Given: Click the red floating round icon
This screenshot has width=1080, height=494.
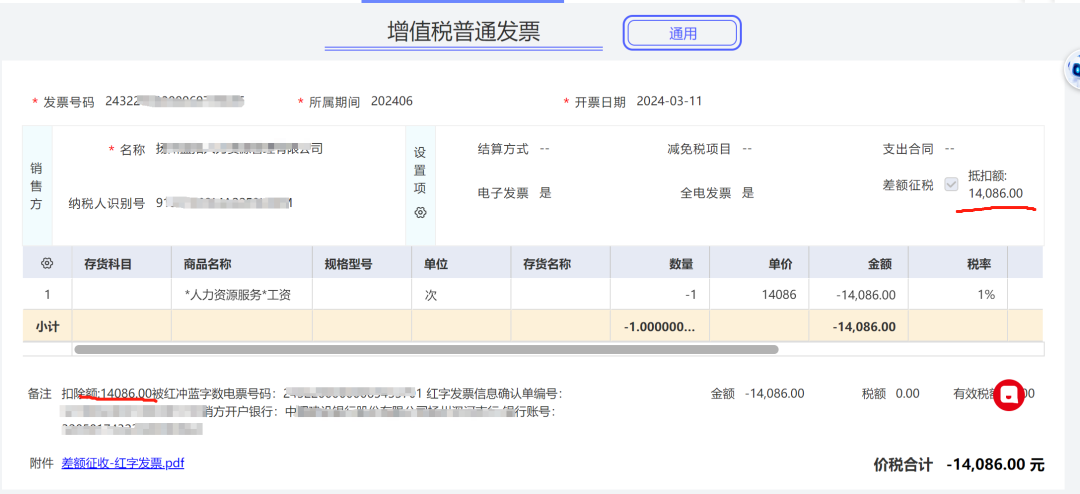Looking at the screenshot, I should tap(1009, 395).
